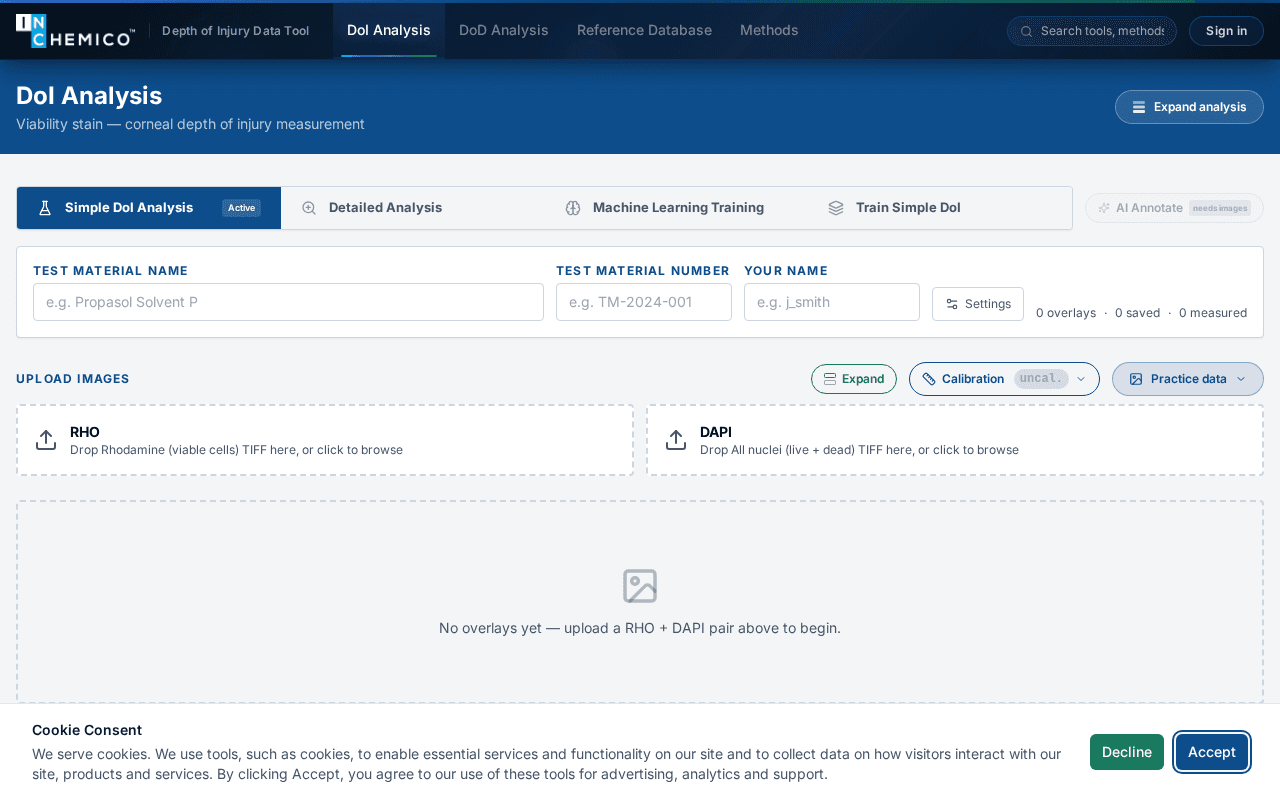This screenshot has height=800, width=1280.
Task: Click the AI Annotate button
Action: coord(1174,208)
